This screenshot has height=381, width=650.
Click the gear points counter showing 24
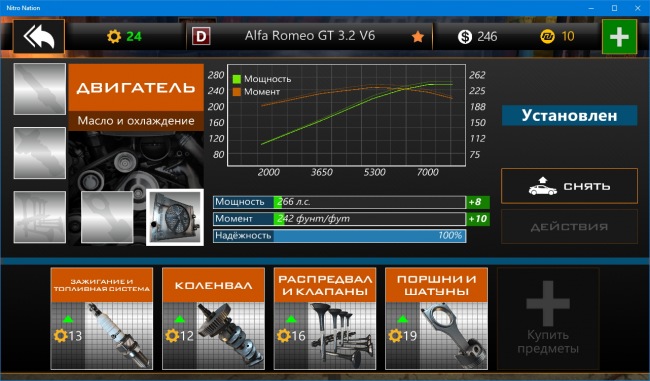124,36
